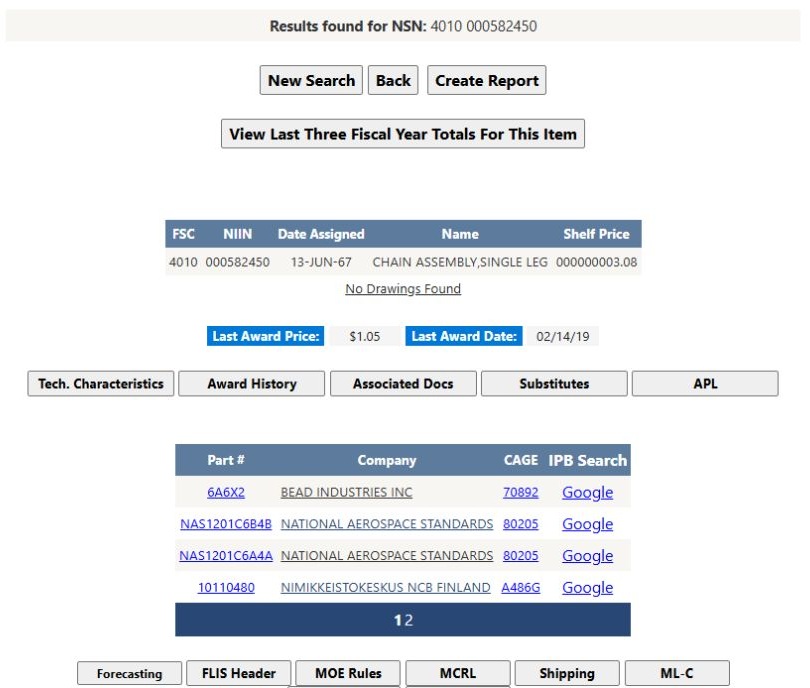Show the Associated Docs tab
The width and height of the screenshot is (810, 688).
point(403,384)
